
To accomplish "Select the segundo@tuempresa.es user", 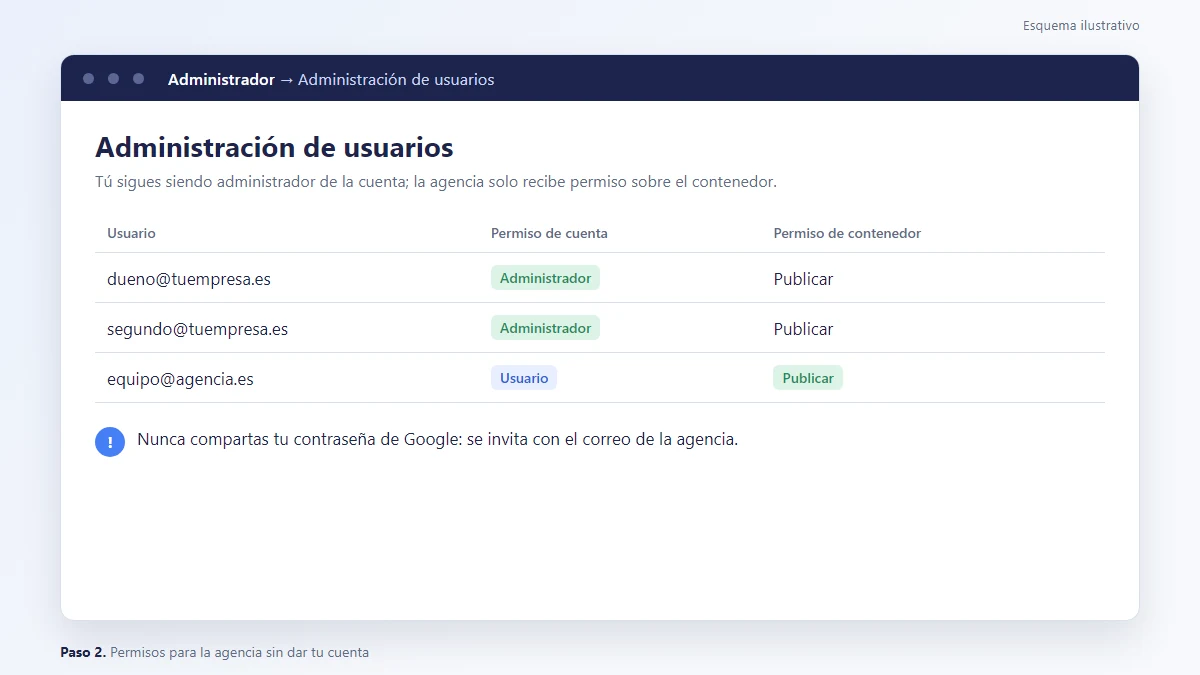I will (x=197, y=329).
